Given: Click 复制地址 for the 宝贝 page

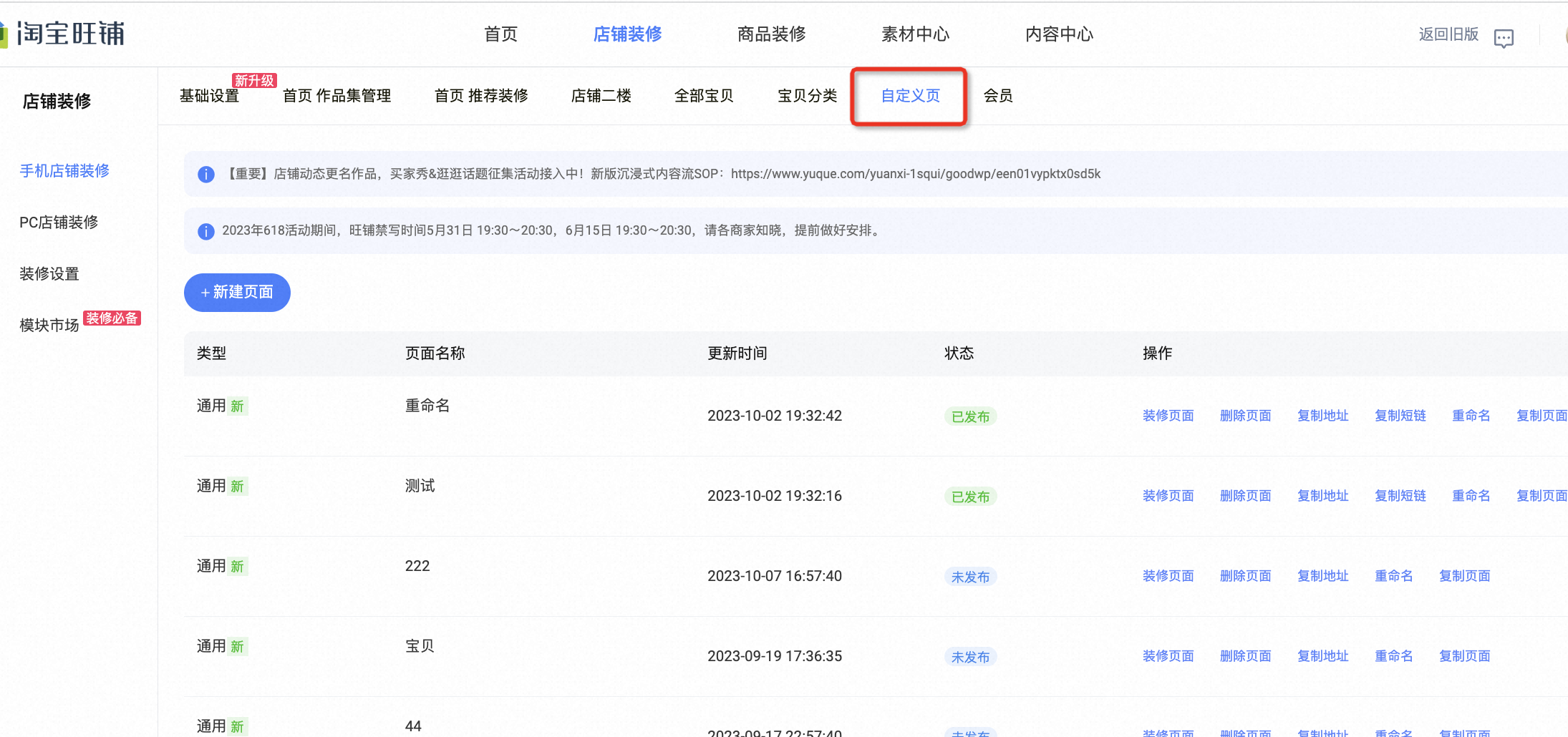Looking at the screenshot, I should [1322, 656].
